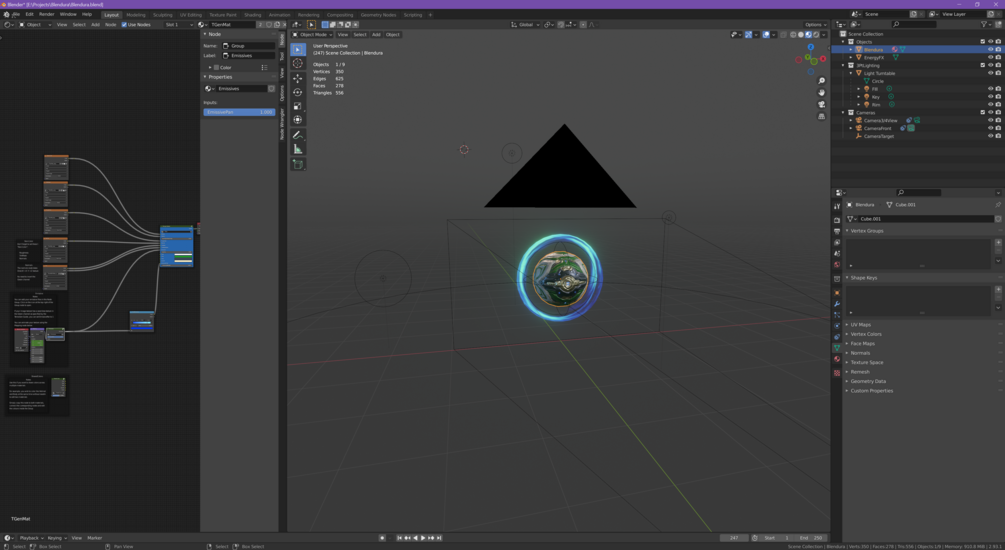Screen dimensions: 1005x550
Task: Open the Render properties tab icon
Action: click(x=836, y=220)
